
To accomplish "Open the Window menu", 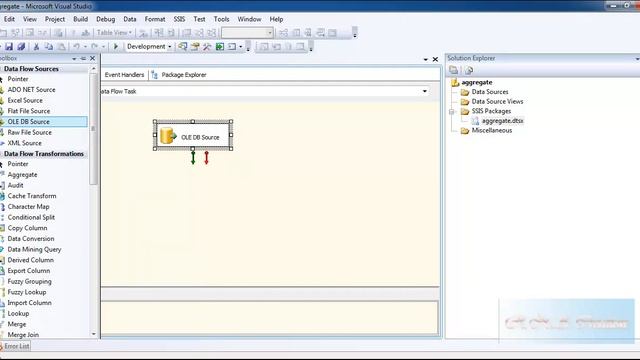I will pyautogui.click(x=249, y=19).
